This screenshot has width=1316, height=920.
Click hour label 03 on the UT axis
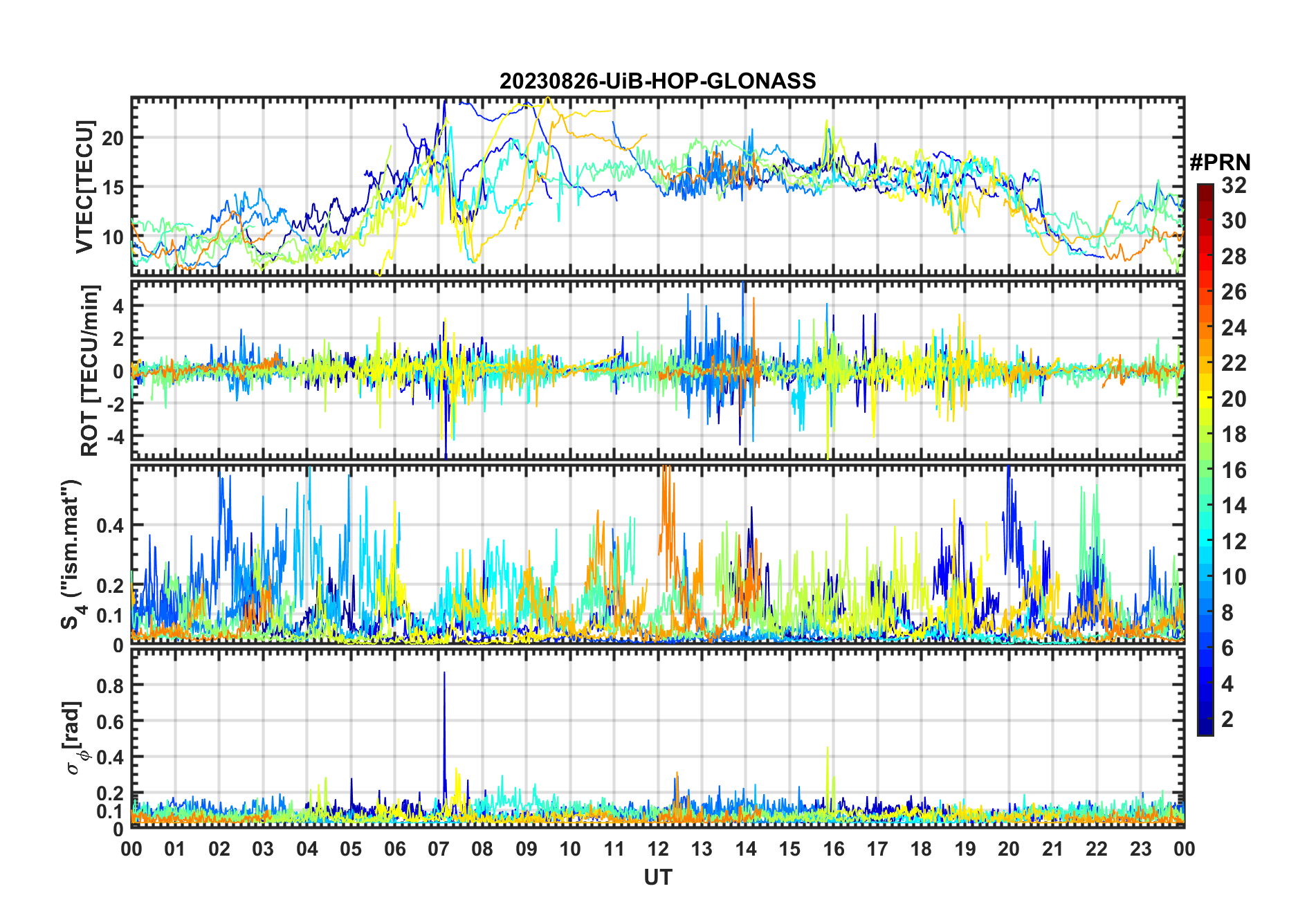263,849
